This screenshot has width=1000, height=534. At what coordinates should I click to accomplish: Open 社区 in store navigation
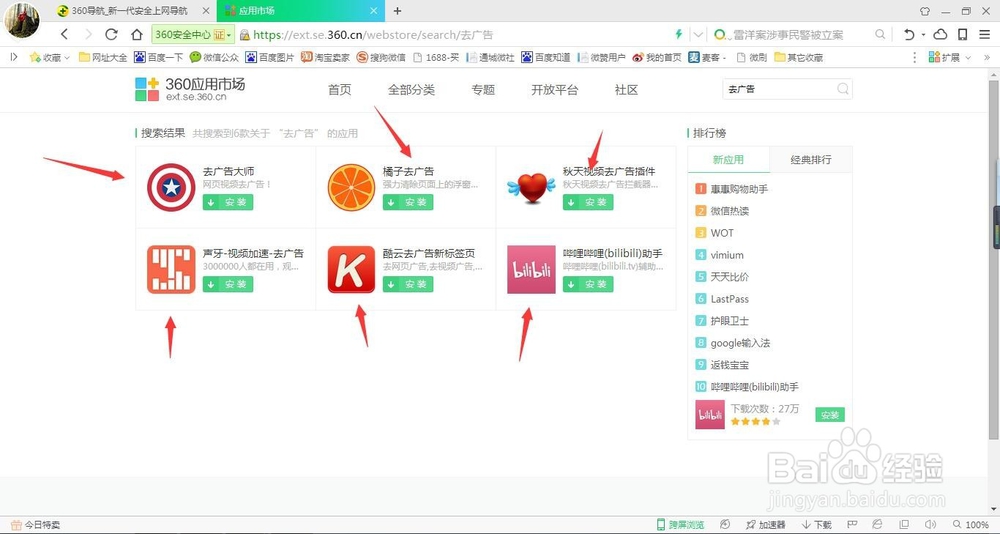pyautogui.click(x=626, y=90)
